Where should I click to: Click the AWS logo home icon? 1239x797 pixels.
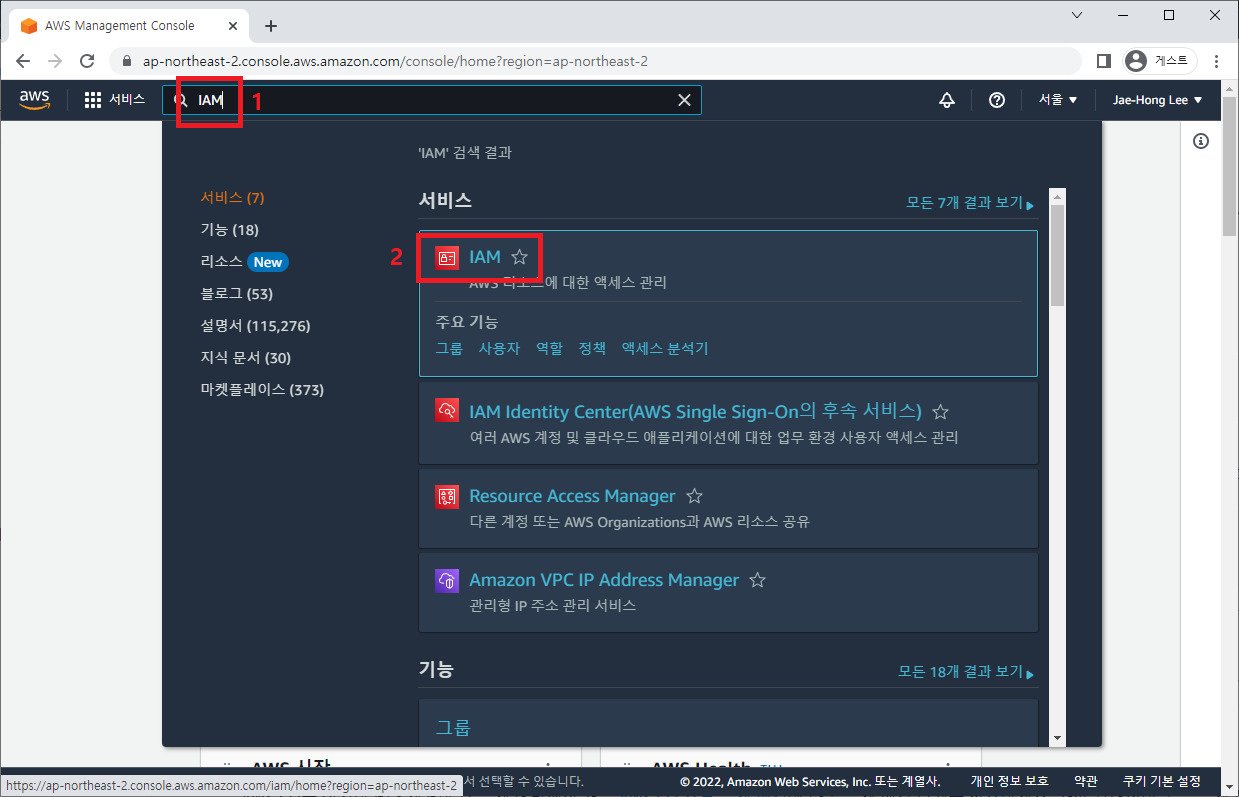point(34,99)
